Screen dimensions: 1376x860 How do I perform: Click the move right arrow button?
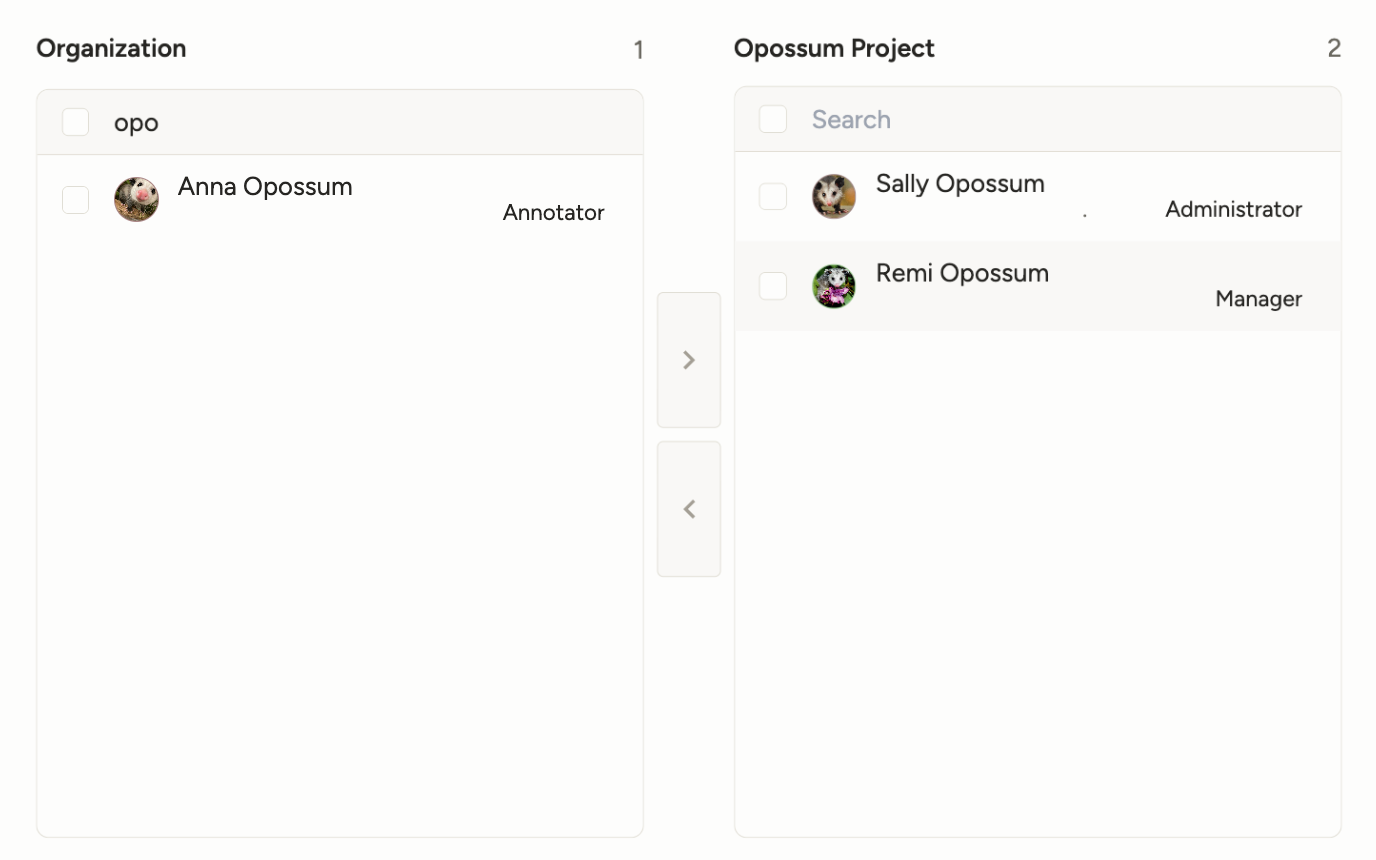[x=688, y=360]
